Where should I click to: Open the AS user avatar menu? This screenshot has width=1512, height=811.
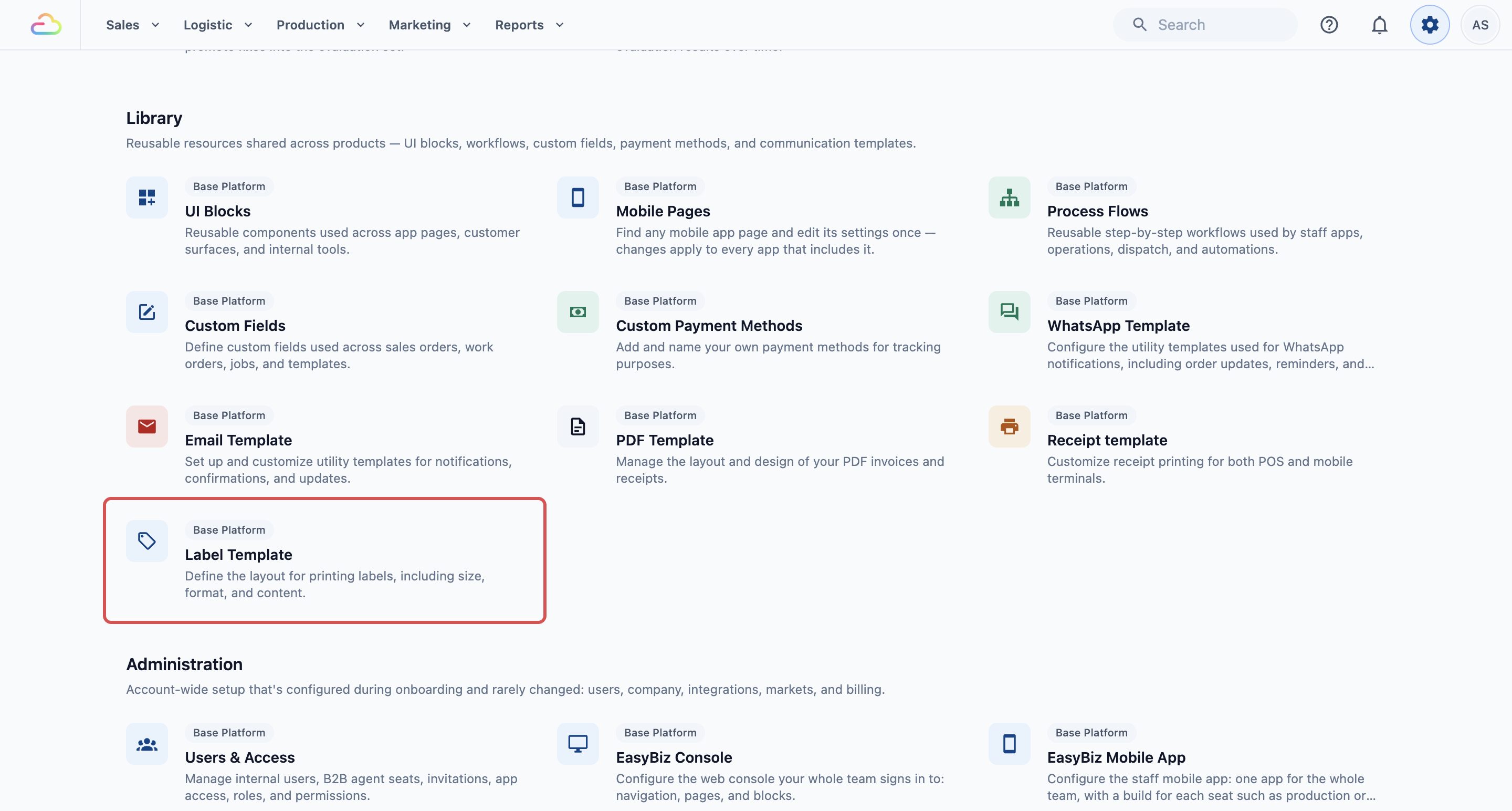1480,25
